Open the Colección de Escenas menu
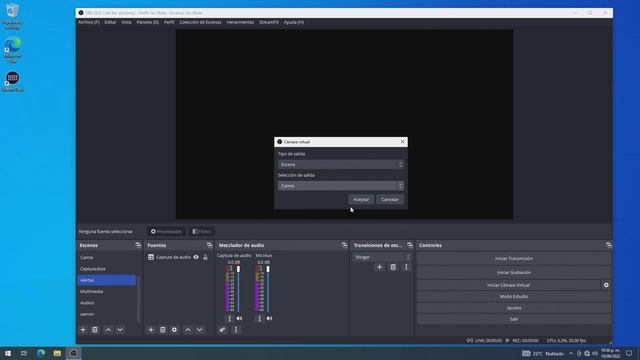The width and height of the screenshot is (640, 360). click(x=200, y=22)
